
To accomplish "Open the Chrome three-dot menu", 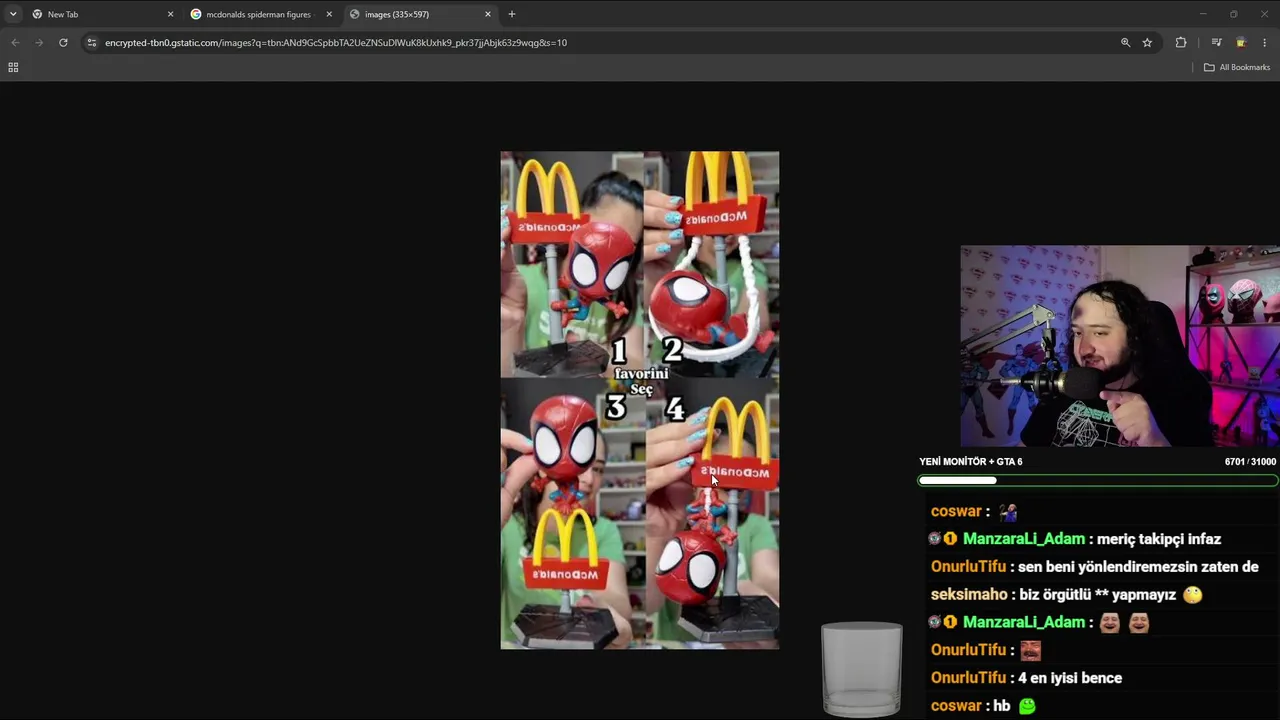I will click(x=1265, y=43).
